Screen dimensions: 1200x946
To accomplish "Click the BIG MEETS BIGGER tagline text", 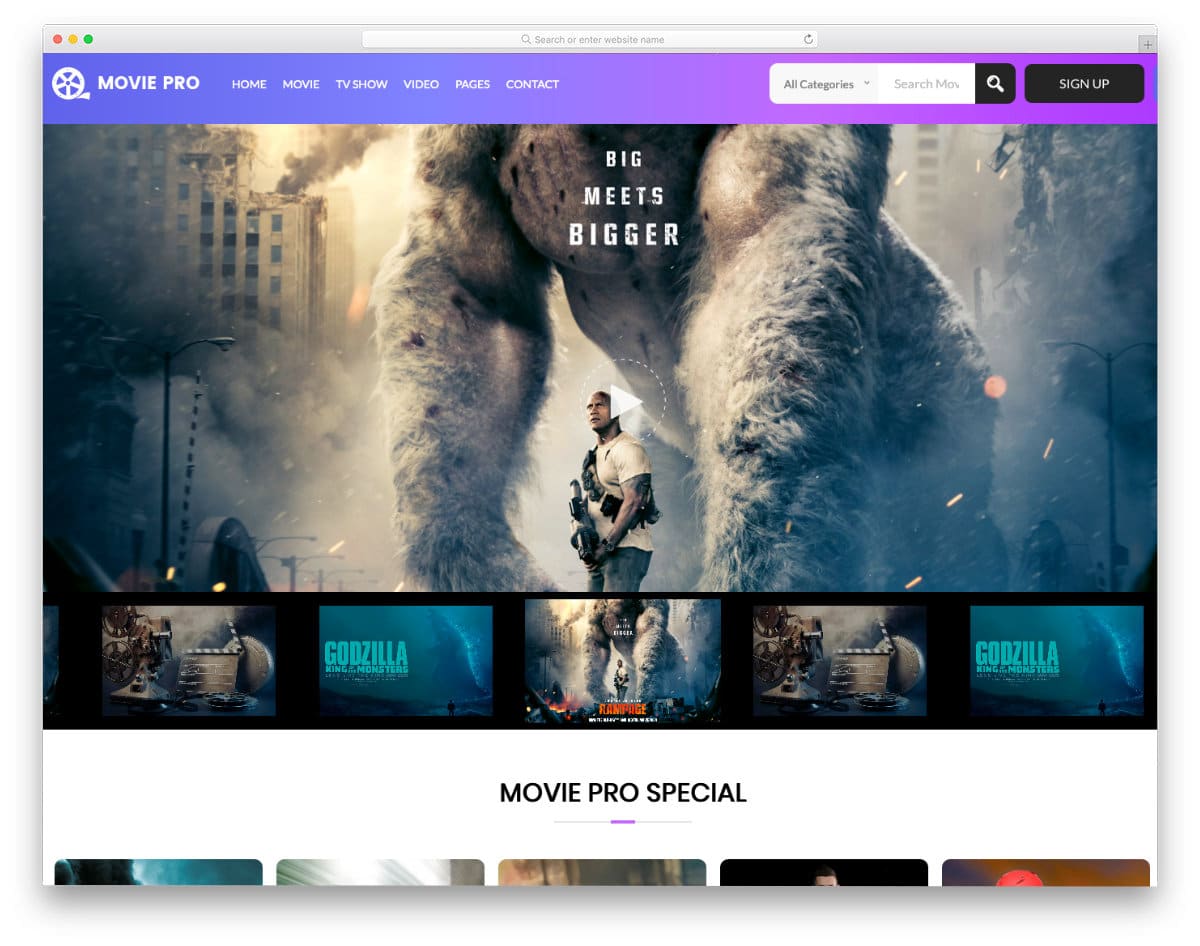I will [x=624, y=197].
